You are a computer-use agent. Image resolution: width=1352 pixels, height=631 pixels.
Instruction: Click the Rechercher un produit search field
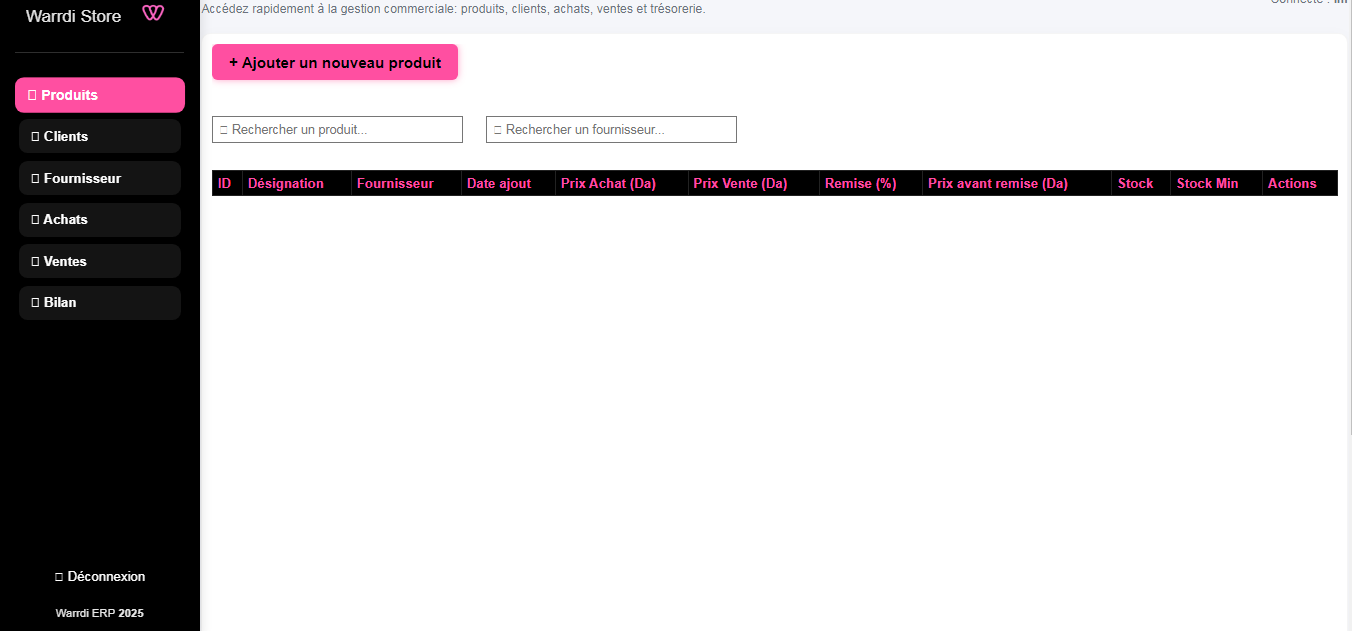pos(337,129)
